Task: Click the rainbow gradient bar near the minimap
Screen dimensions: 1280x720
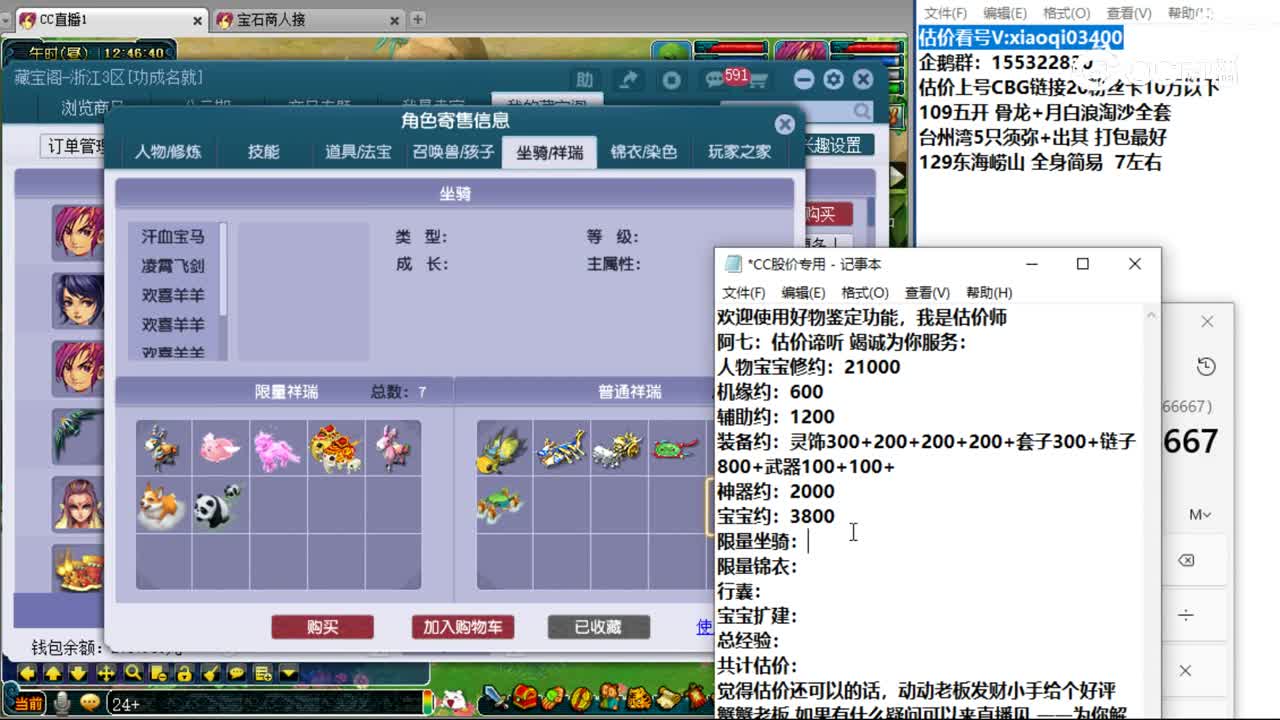Action: pos(428,701)
